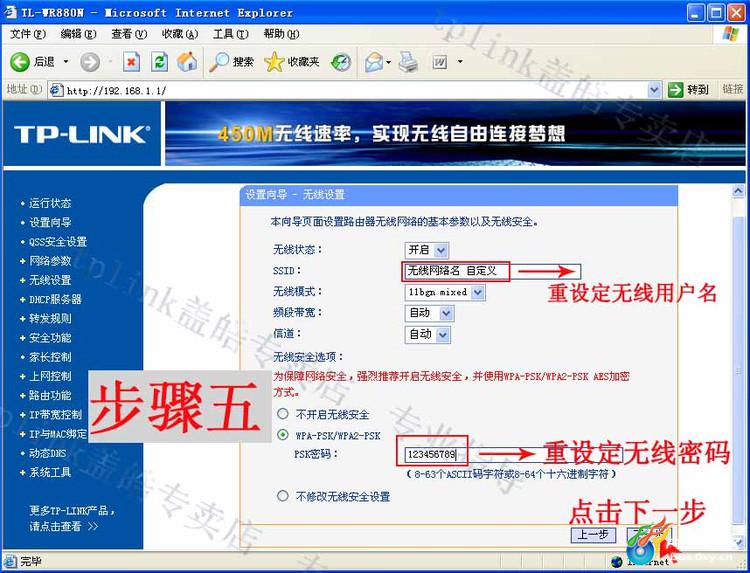The width and height of the screenshot is (750, 573).
Task: Expand IP带宽控制 in sidebar
Action: click(55, 415)
